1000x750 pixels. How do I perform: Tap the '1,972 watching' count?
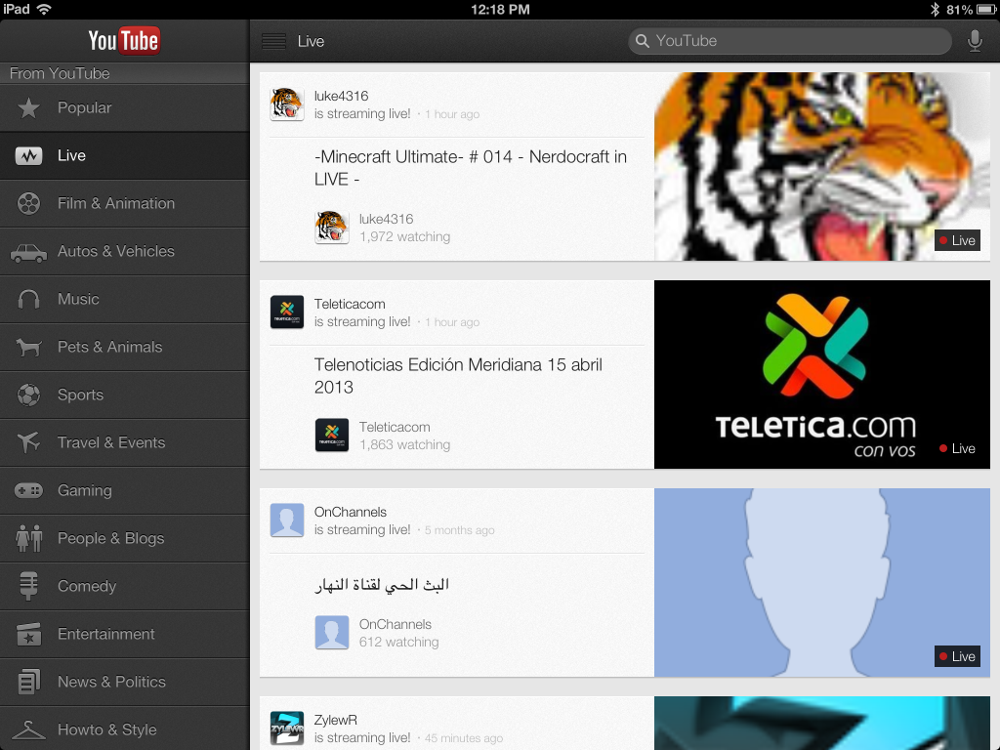click(x=404, y=237)
